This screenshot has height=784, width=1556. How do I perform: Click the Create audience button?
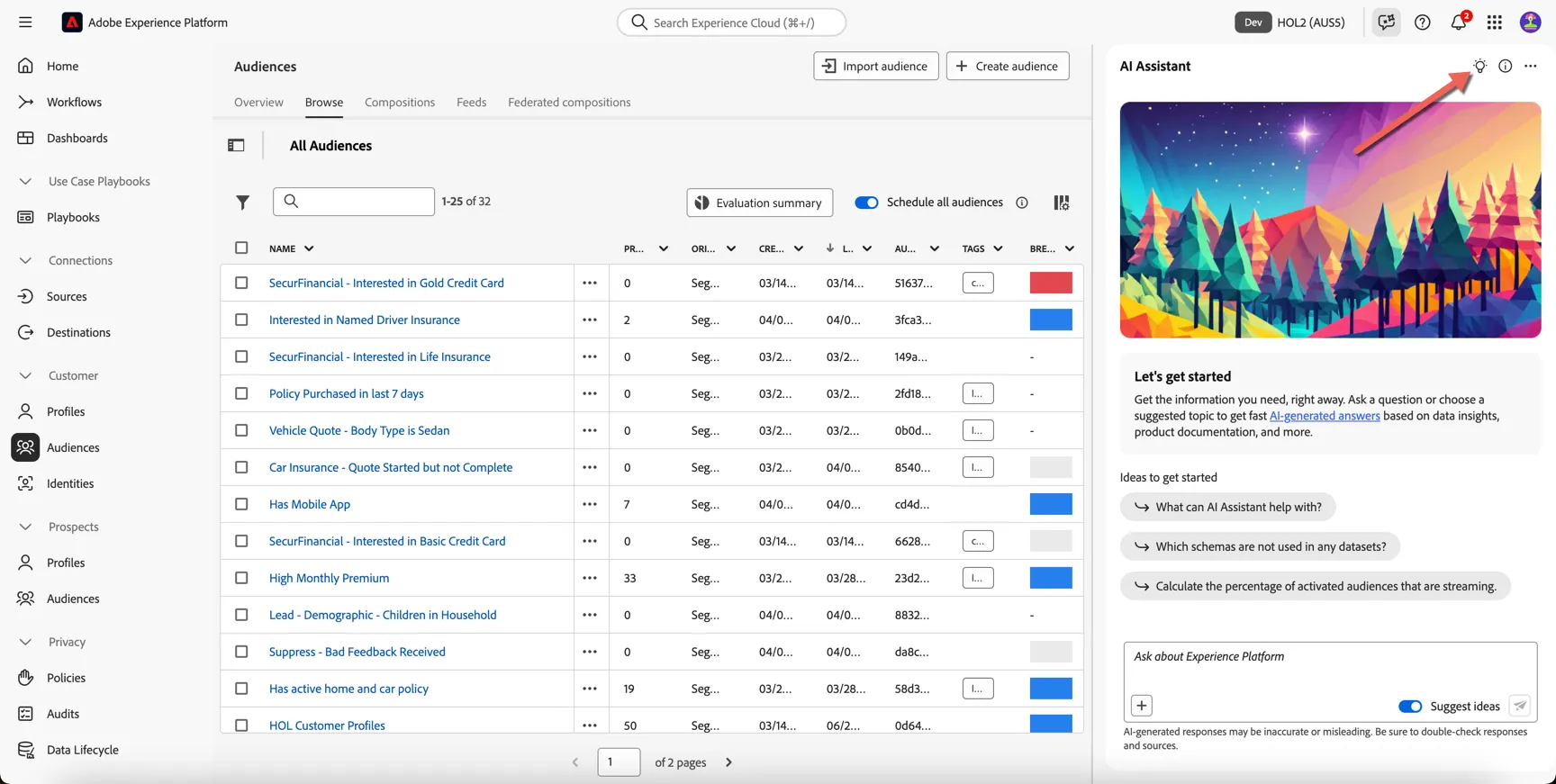click(1008, 66)
